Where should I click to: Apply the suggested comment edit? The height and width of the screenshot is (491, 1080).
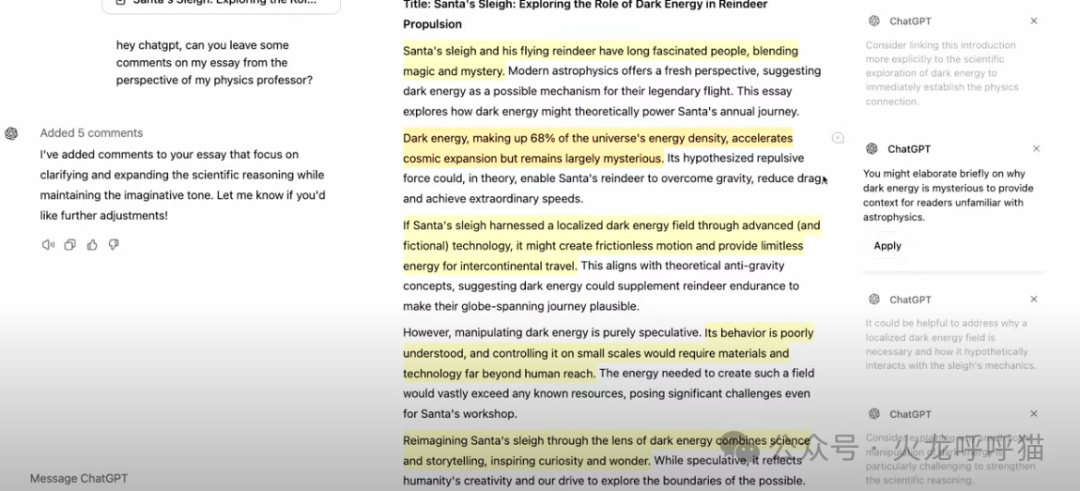[x=887, y=246]
